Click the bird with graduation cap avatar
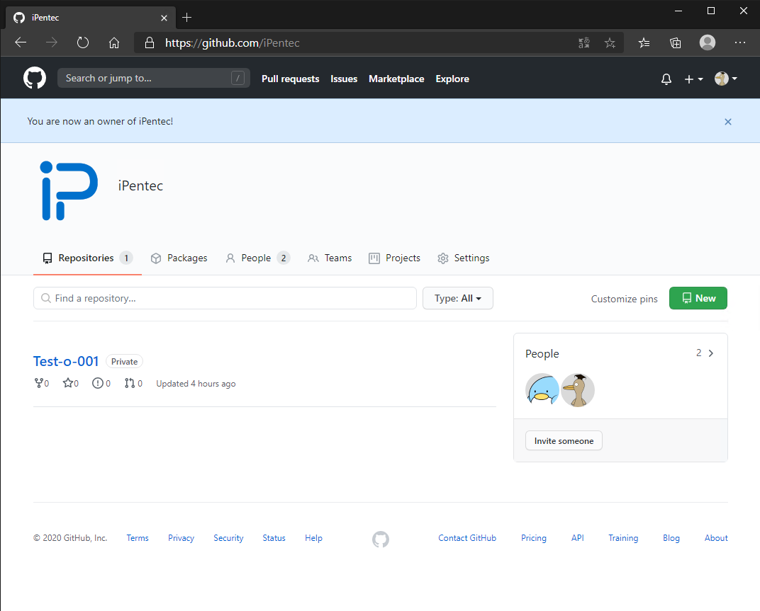The height and width of the screenshot is (611, 760). (577, 390)
